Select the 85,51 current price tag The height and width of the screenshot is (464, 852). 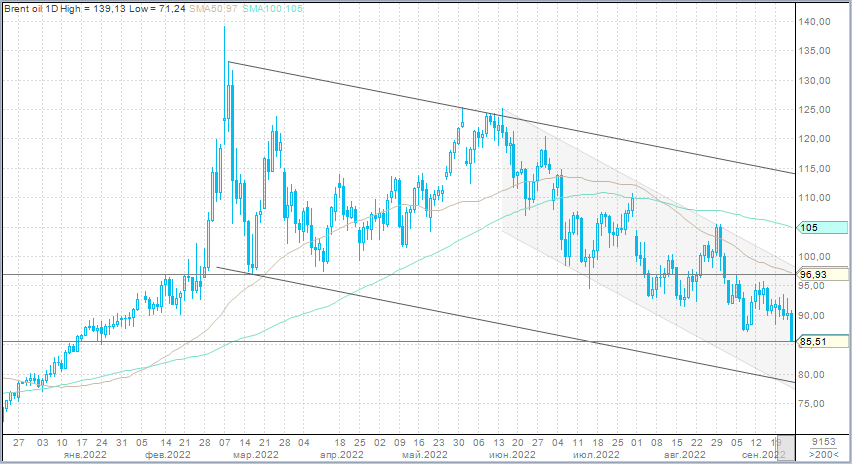click(816, 342)
